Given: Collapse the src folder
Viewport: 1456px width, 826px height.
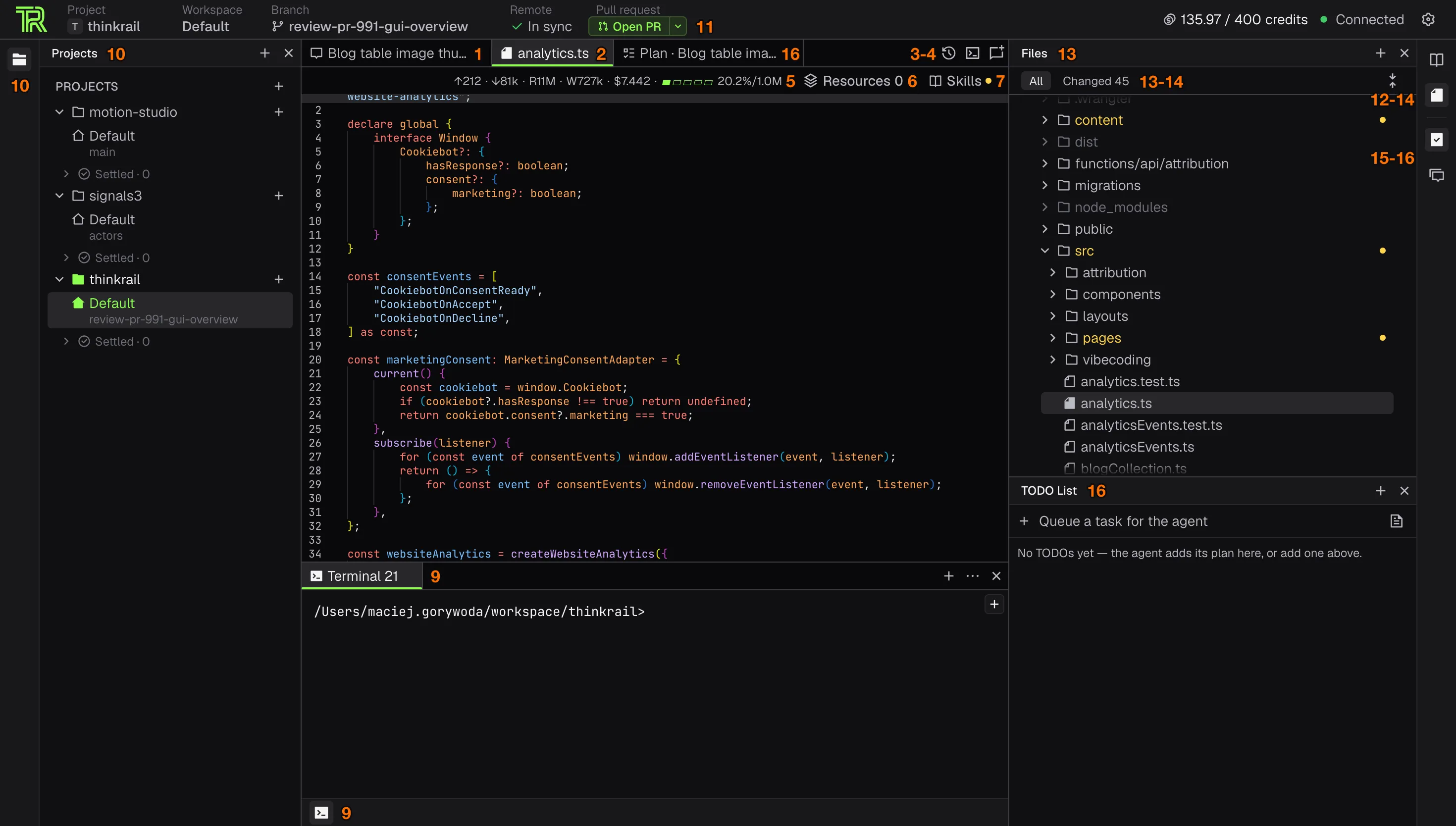Looking at the screenshot, I should pyautogui.click(x=1045, y=251).
